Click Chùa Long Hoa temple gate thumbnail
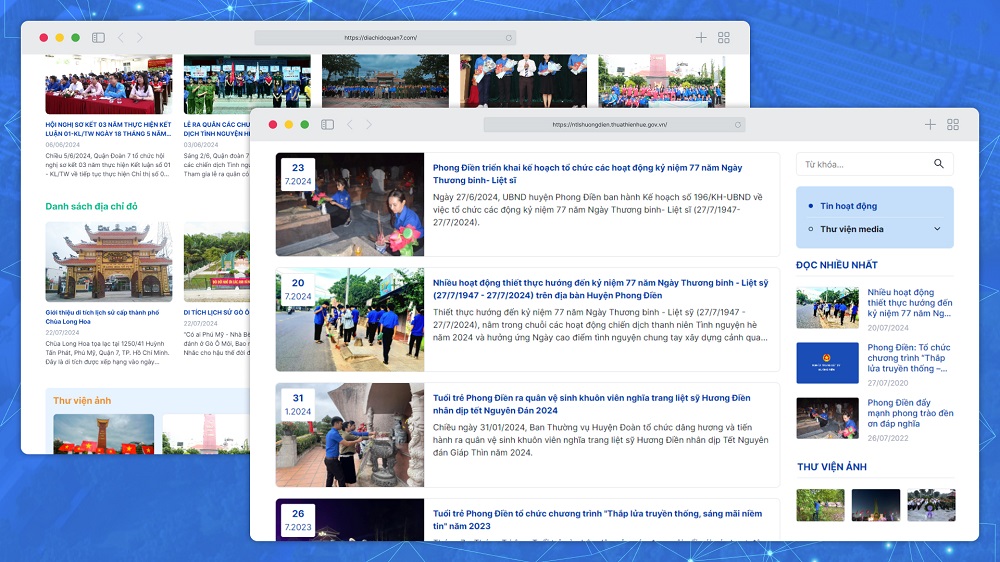Viewport: 1000px width, 562px height. (x=108, y=262)
